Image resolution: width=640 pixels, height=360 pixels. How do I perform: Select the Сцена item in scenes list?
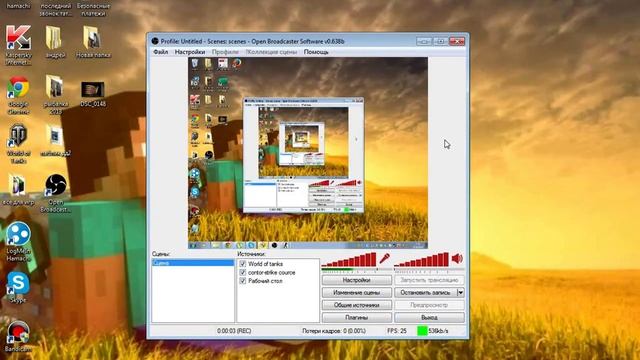coord(193,263)
